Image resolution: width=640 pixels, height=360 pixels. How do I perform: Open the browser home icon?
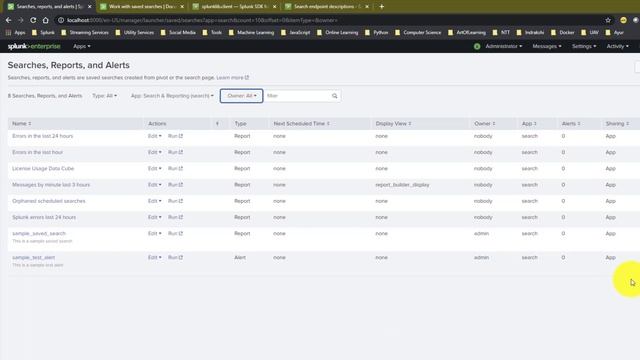point(45,20)
